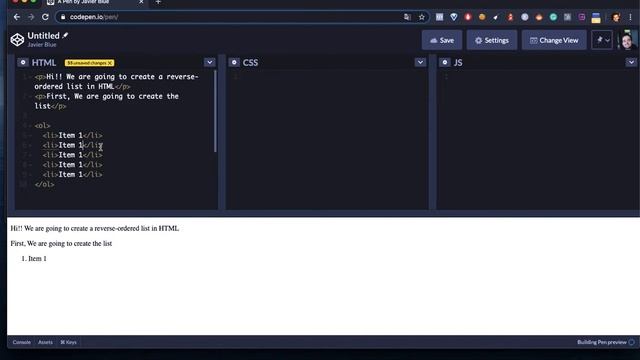Screen dimensions: 640x360
Task: Open HTML editor settings gear
Action: tap(23, 62)
